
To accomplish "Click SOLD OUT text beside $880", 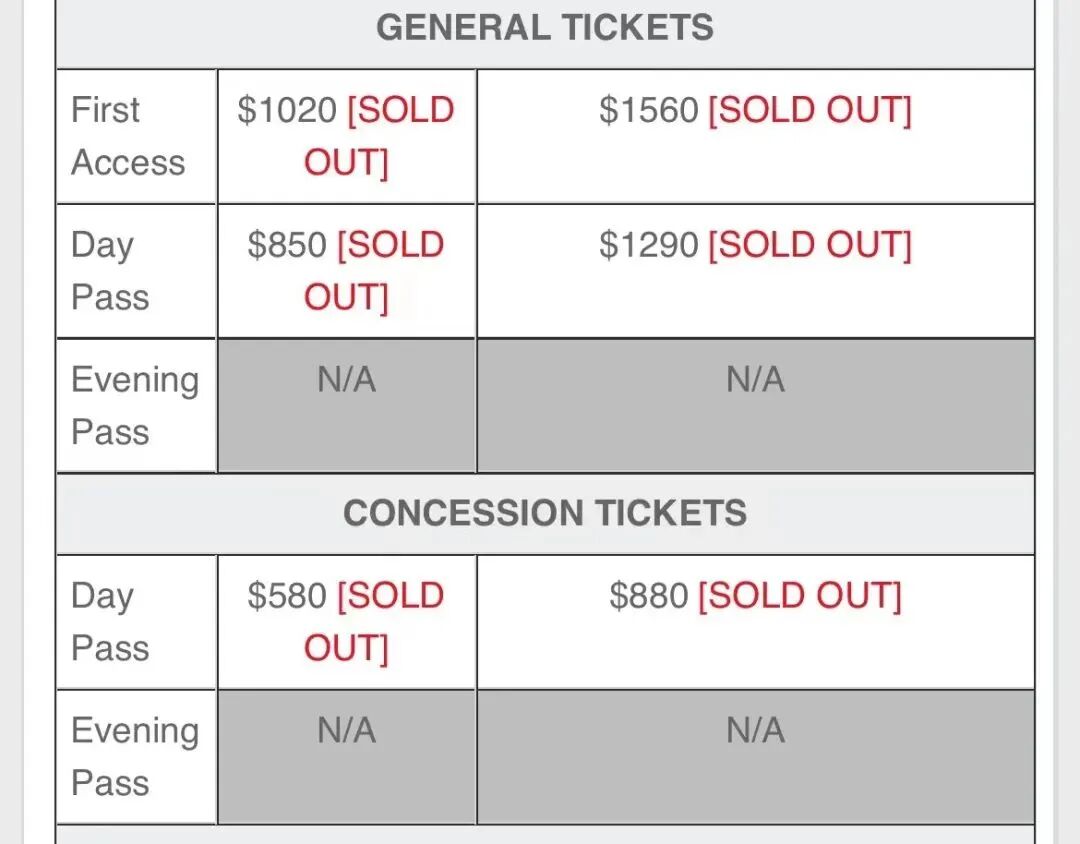I will click(800, 596).
